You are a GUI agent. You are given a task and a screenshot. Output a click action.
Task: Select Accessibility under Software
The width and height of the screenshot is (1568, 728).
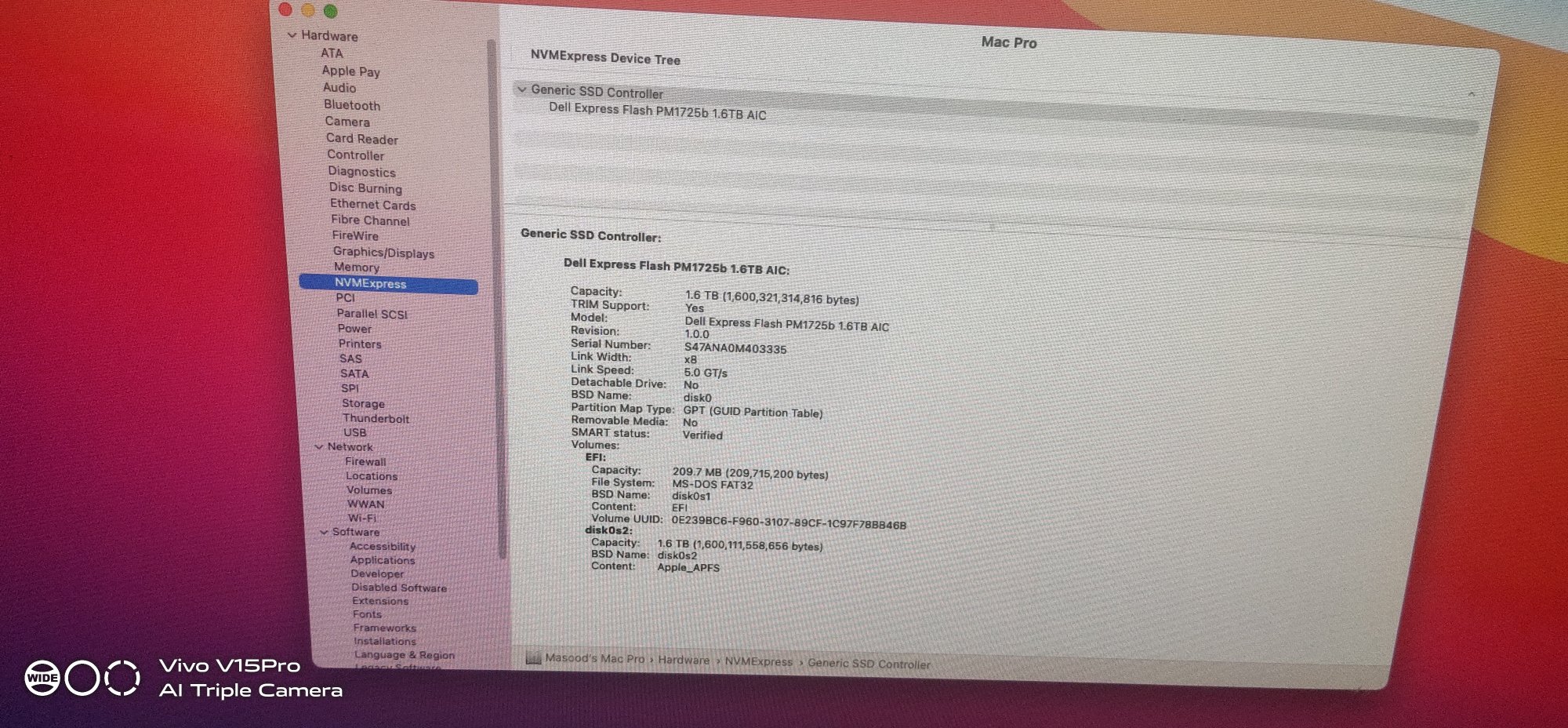click(383, 546)
